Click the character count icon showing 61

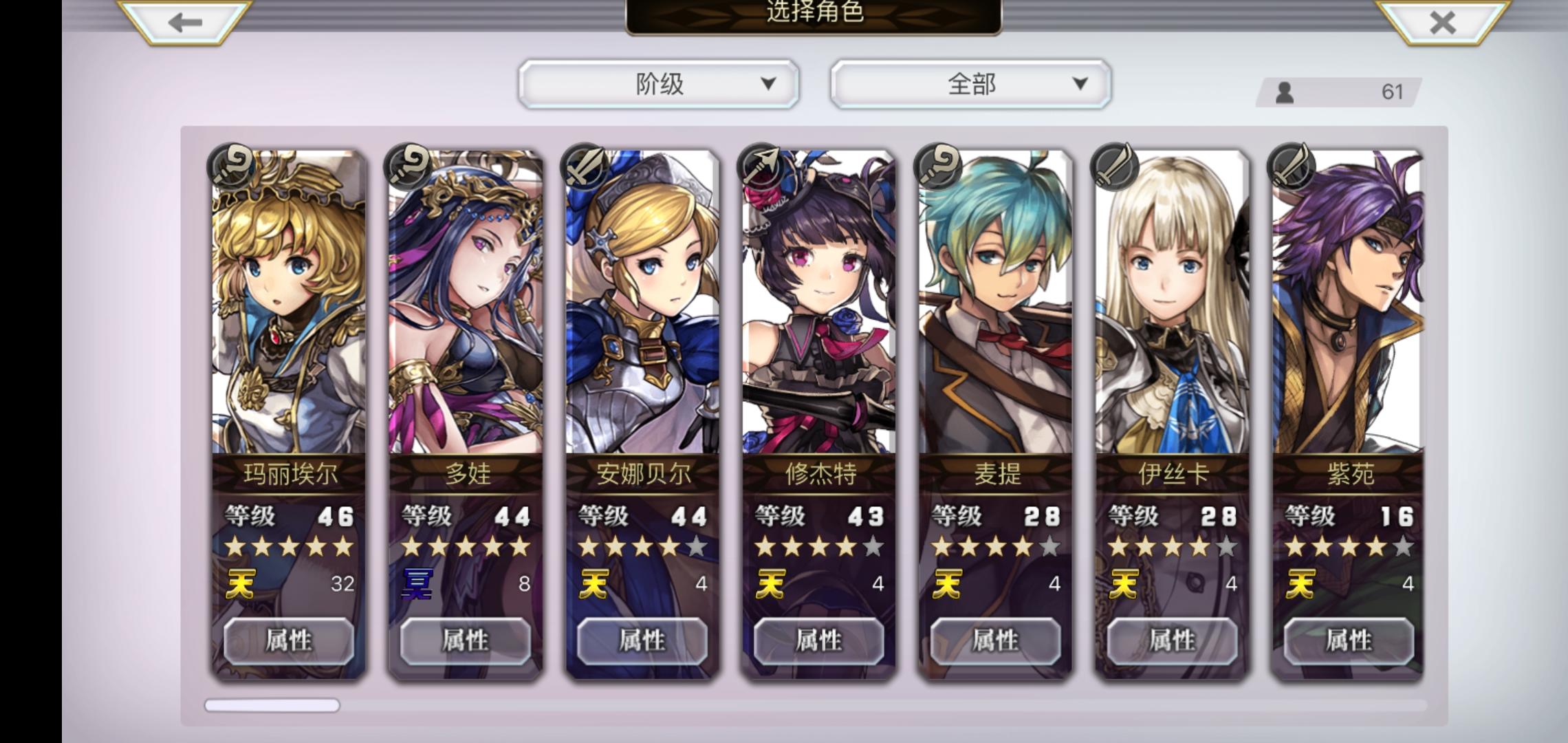(x=1285, y=92)
